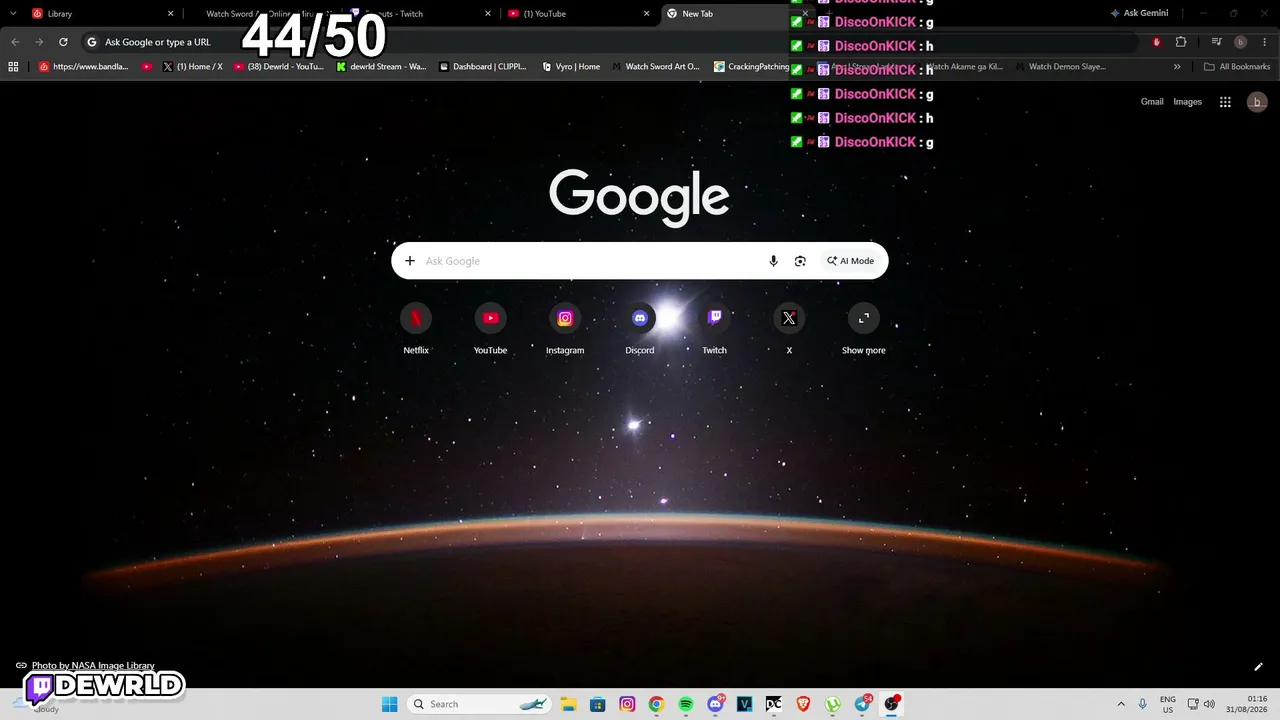This screenshot has height=720, width=1280.
Task: Open the (38) Dewrld YouTube bookmark
Action: tap(279, 67)
